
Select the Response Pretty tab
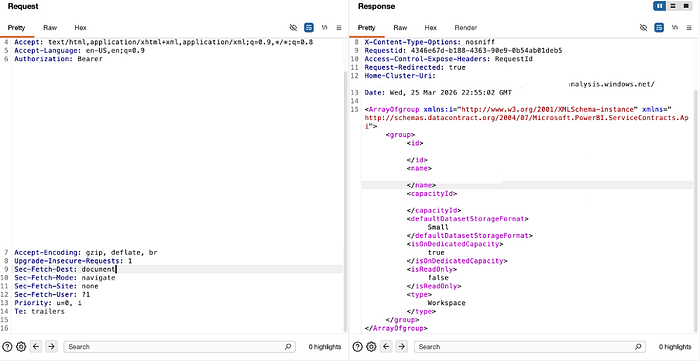tap(367, 28)
